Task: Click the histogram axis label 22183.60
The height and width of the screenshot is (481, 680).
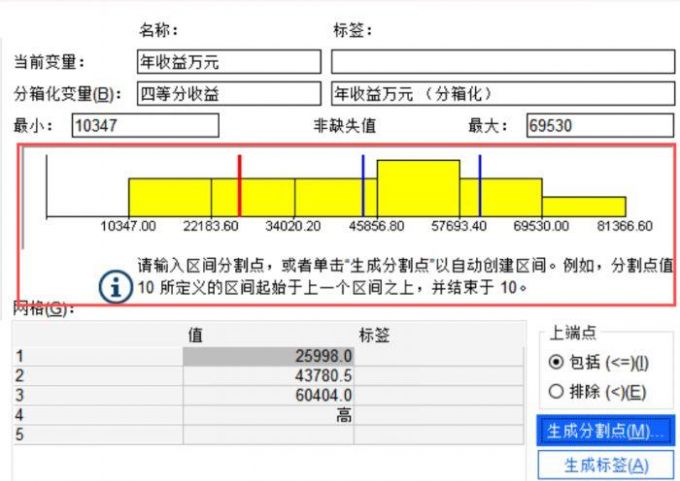Action: pos(211,226)
